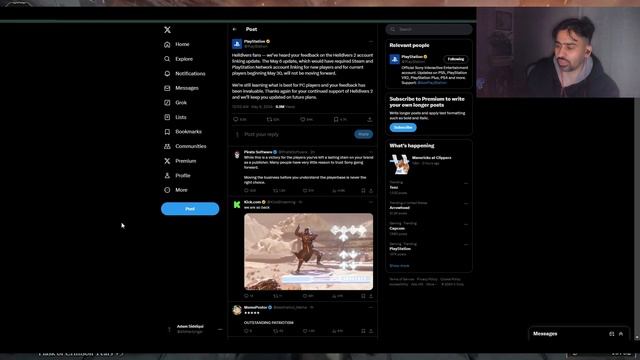640x360 pixels.
Task: Click the Reply button next to reply field
Action: pos(363,134)
